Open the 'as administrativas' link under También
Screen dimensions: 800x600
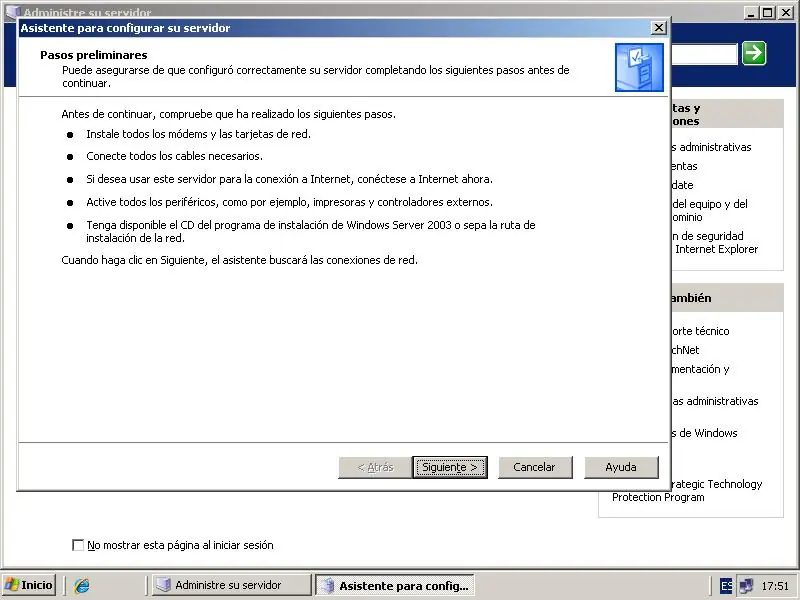[x=715, y=401]
